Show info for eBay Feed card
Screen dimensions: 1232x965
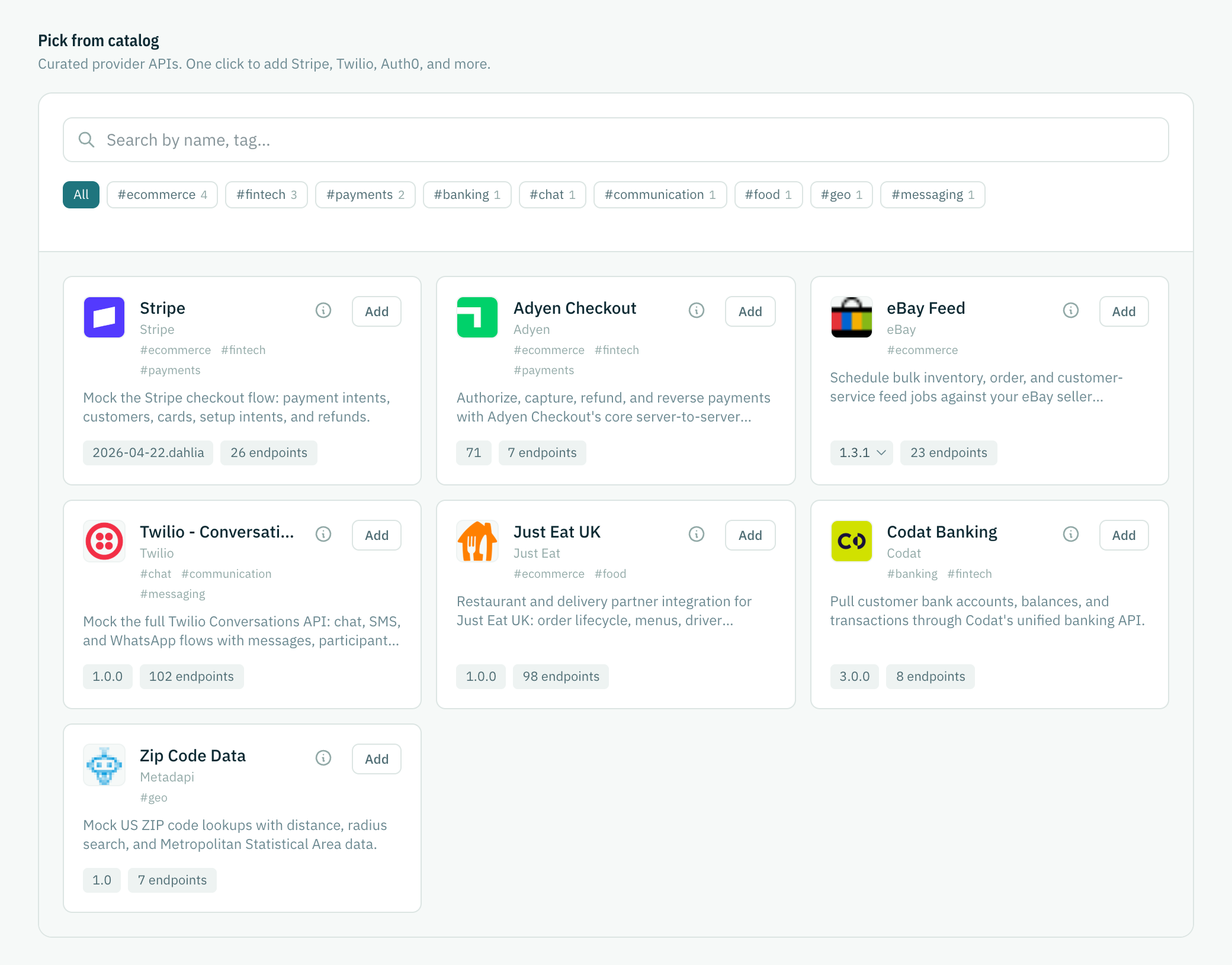tap(1071, 310)
